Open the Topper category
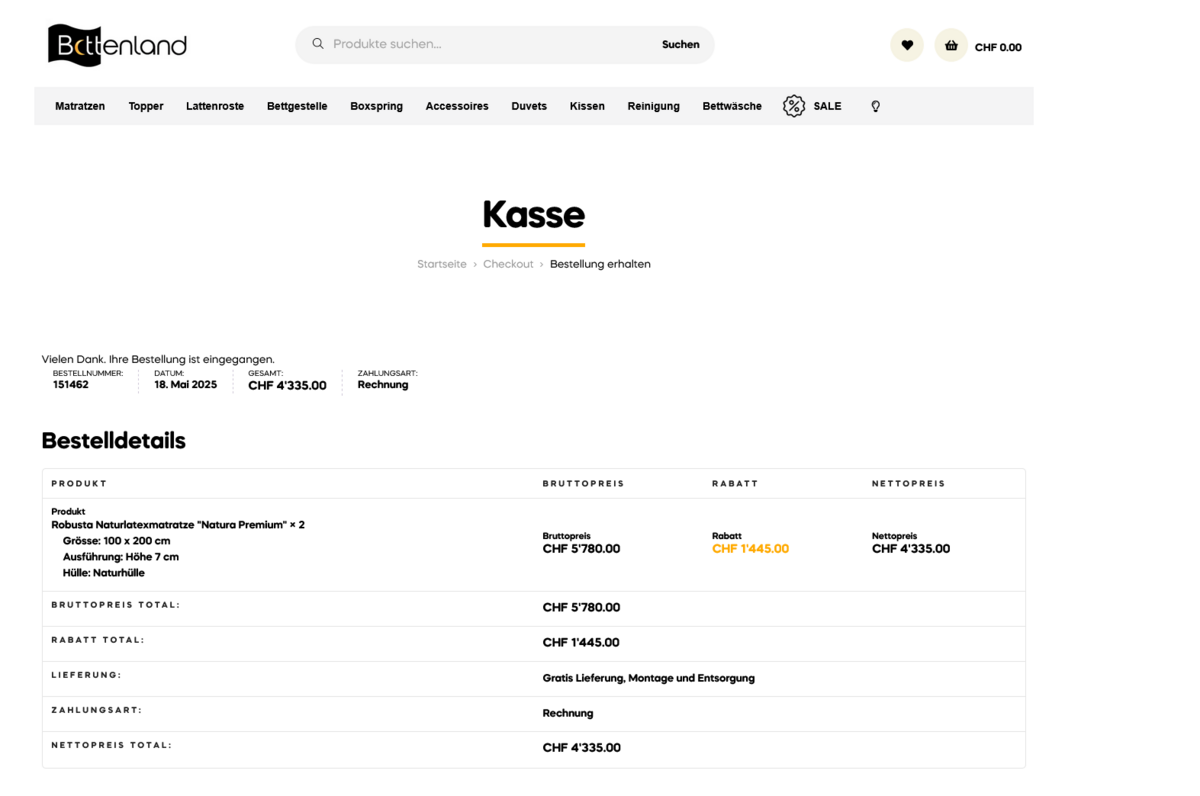This screenshot has height=796, width=1200. coord(146,106)
